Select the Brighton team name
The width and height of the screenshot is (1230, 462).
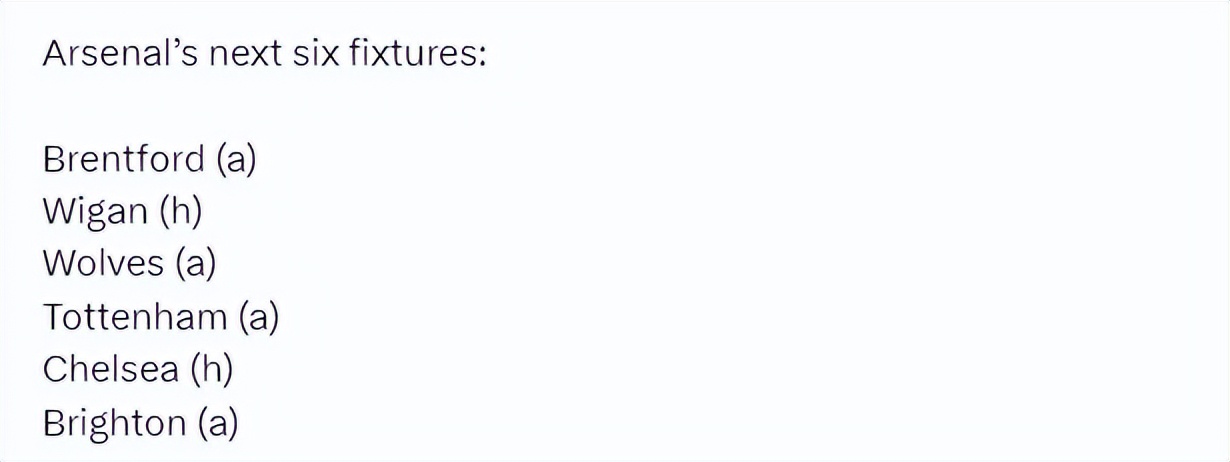114,423
